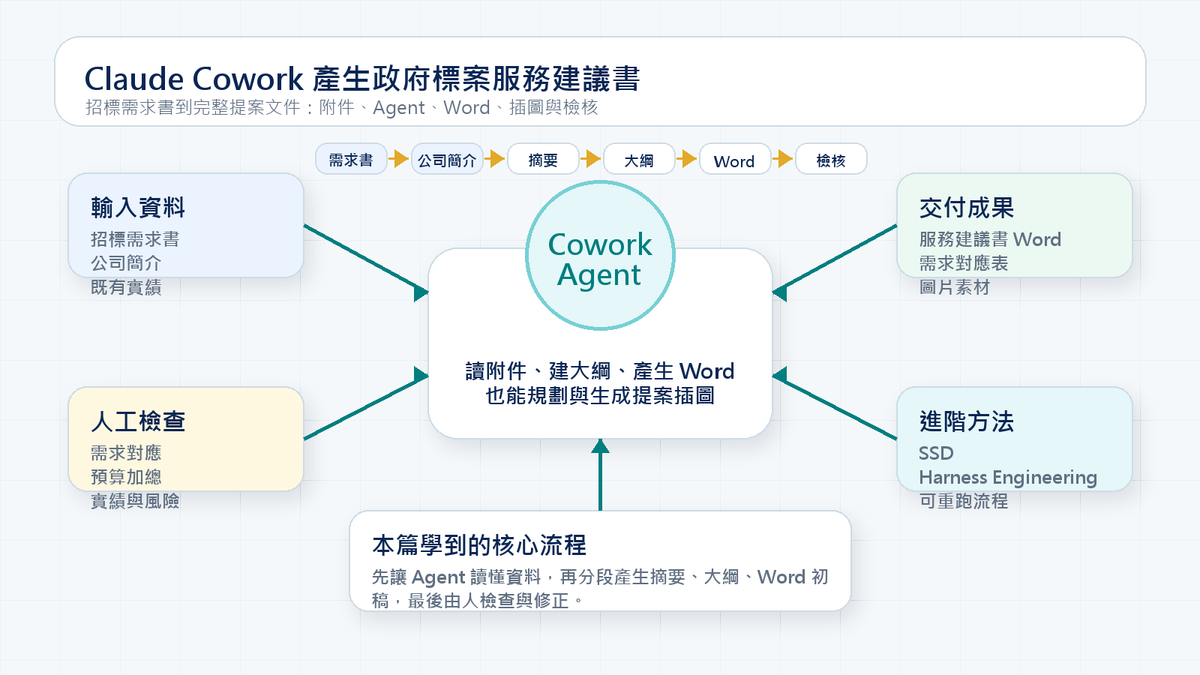Click the subtitle starting with 招標需求書到完整提案文件
This screenshot has width=1200, height=675.
(341, 107)
